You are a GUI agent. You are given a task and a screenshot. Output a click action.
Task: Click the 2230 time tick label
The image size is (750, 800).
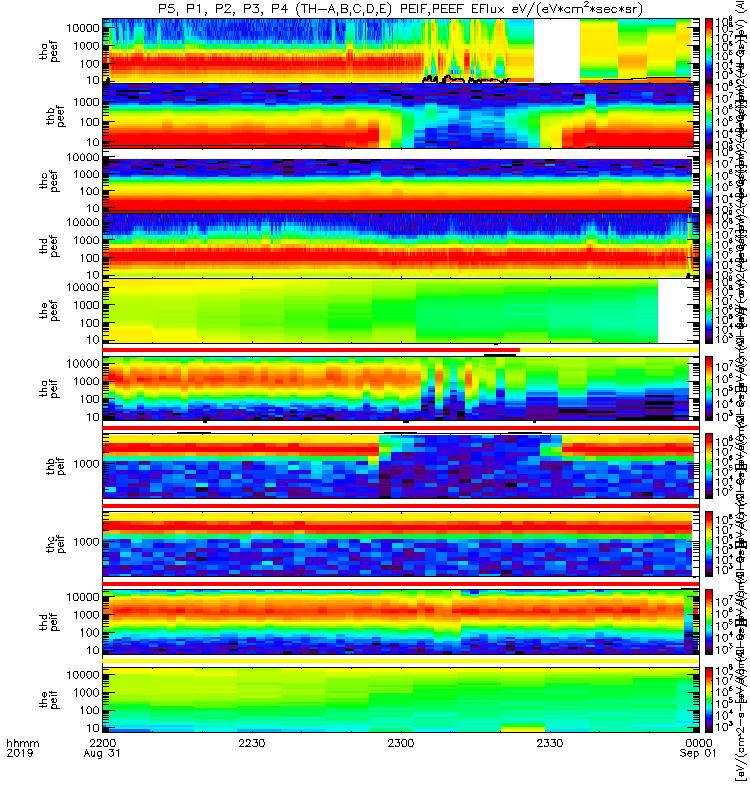[252, 743]
